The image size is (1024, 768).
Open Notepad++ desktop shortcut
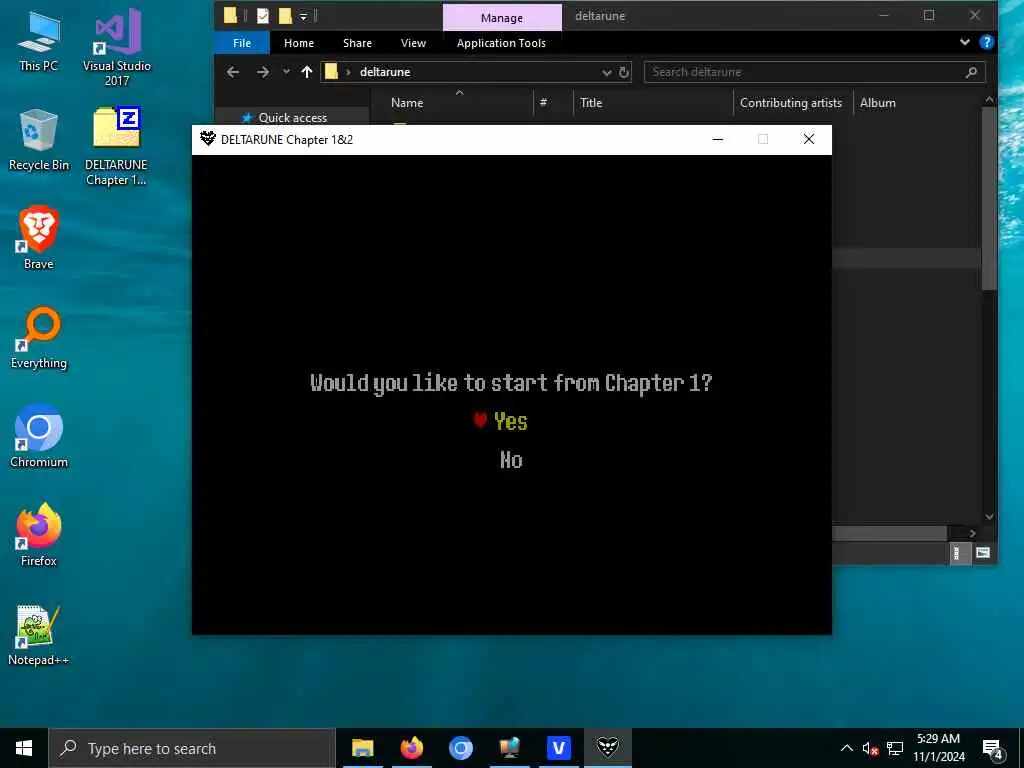point(39,635)
